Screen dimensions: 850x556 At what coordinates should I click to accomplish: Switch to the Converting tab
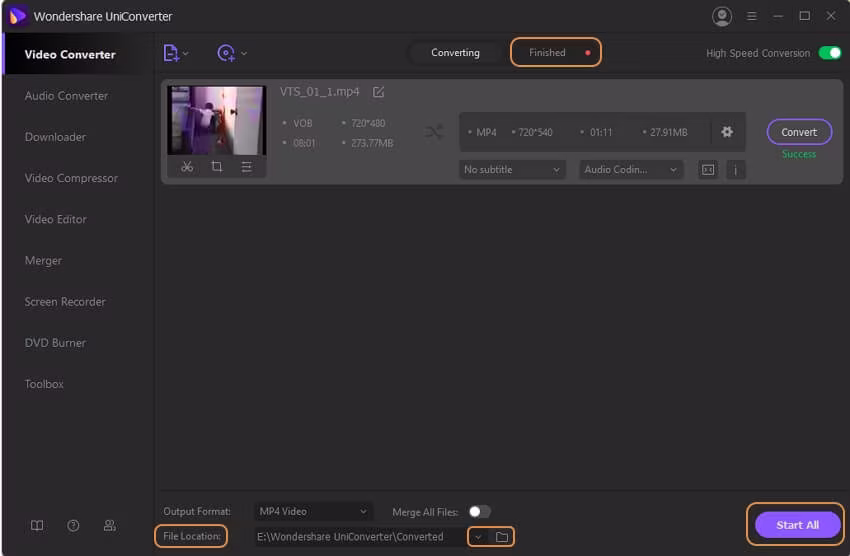point(455,53)
